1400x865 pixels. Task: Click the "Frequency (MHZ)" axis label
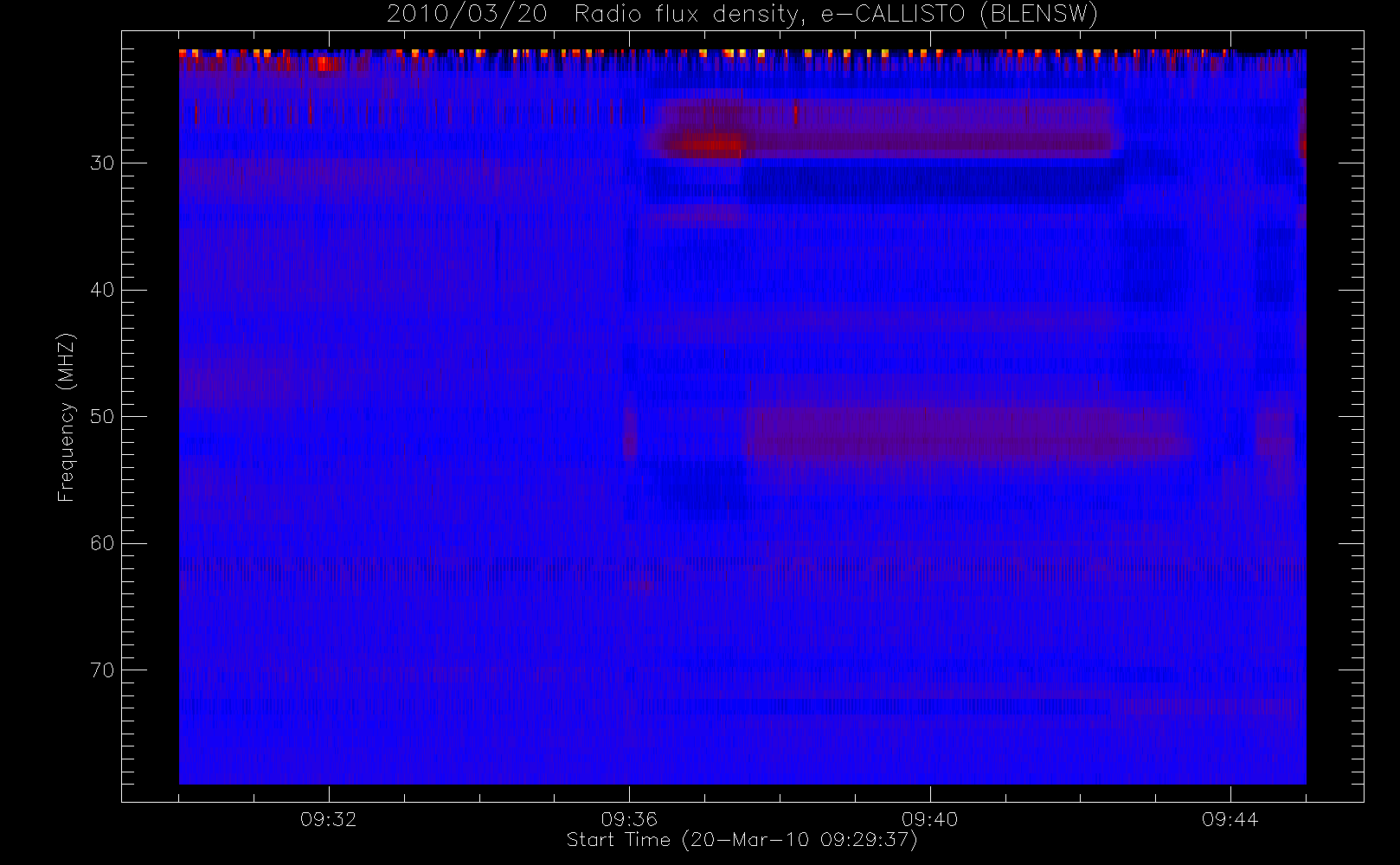pos(66,417)
